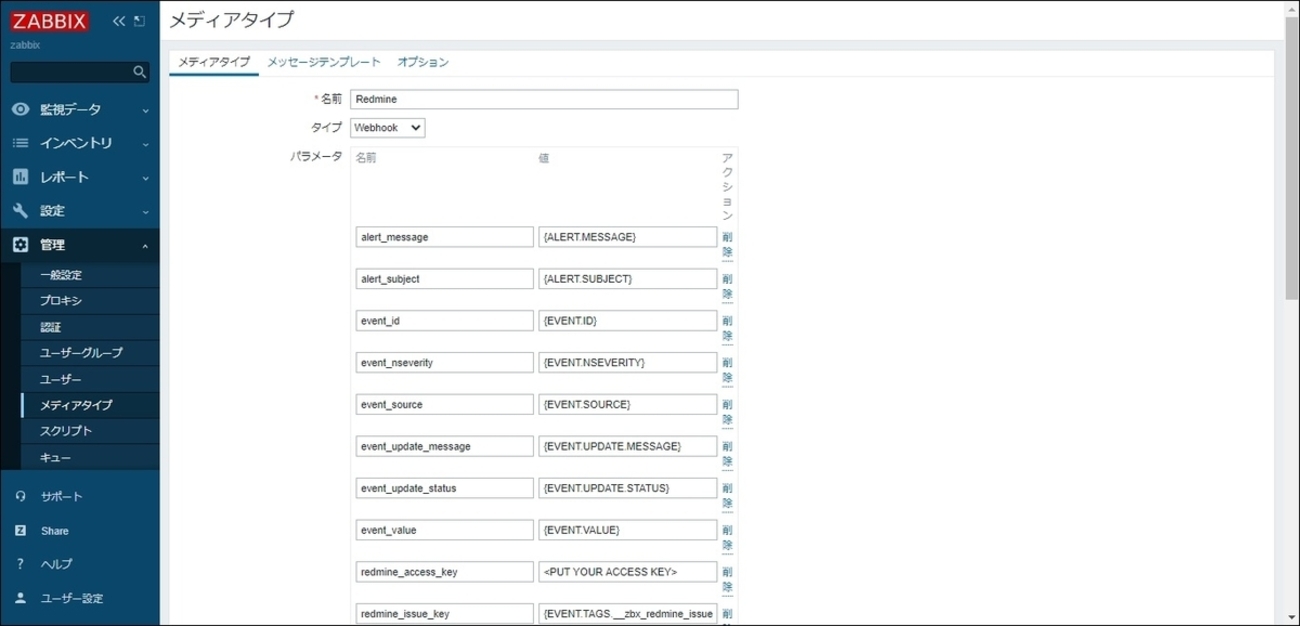The image size is (1300, 626).
Task: Collapse the 管理 menu chevron
Action: coord(146,245)
